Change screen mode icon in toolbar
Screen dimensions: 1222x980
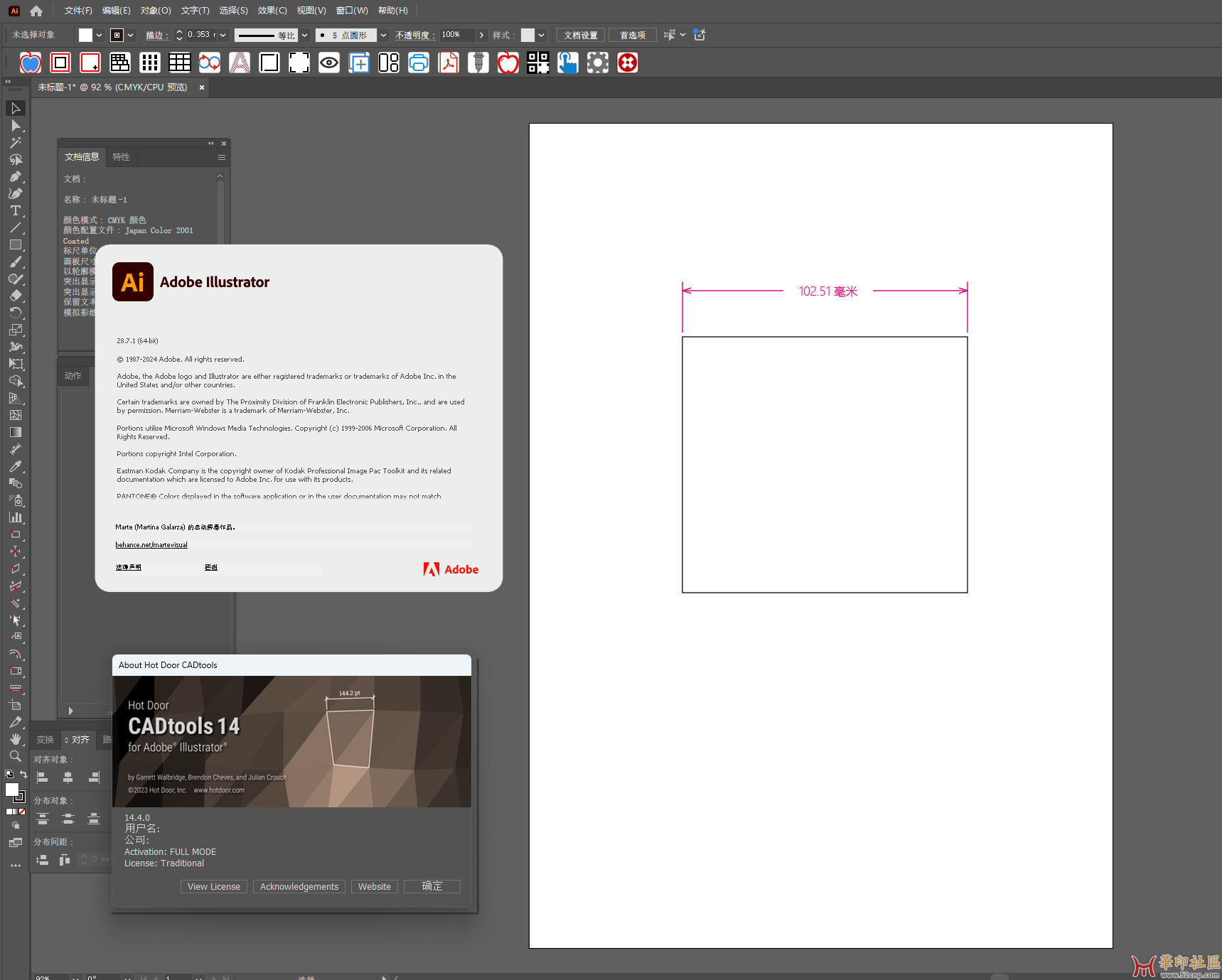coord(16,843)
